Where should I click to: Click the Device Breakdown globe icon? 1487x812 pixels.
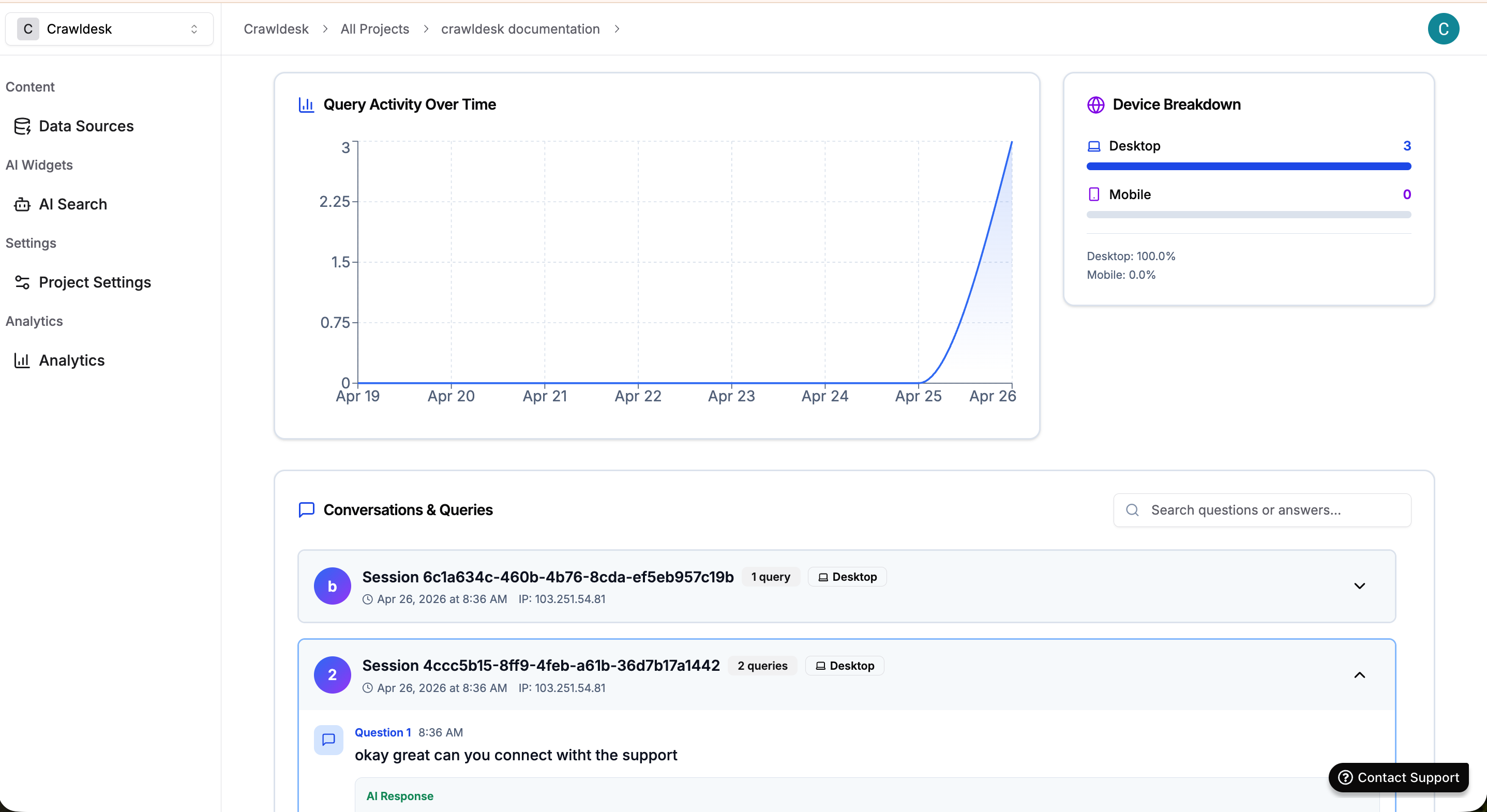tap(1095, 104)
